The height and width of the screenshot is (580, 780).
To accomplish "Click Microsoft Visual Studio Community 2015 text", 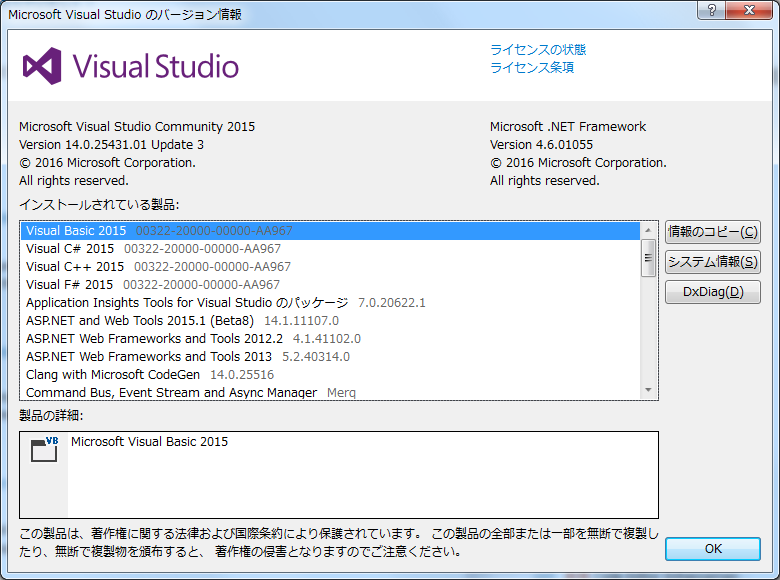I will coord(137,127).
